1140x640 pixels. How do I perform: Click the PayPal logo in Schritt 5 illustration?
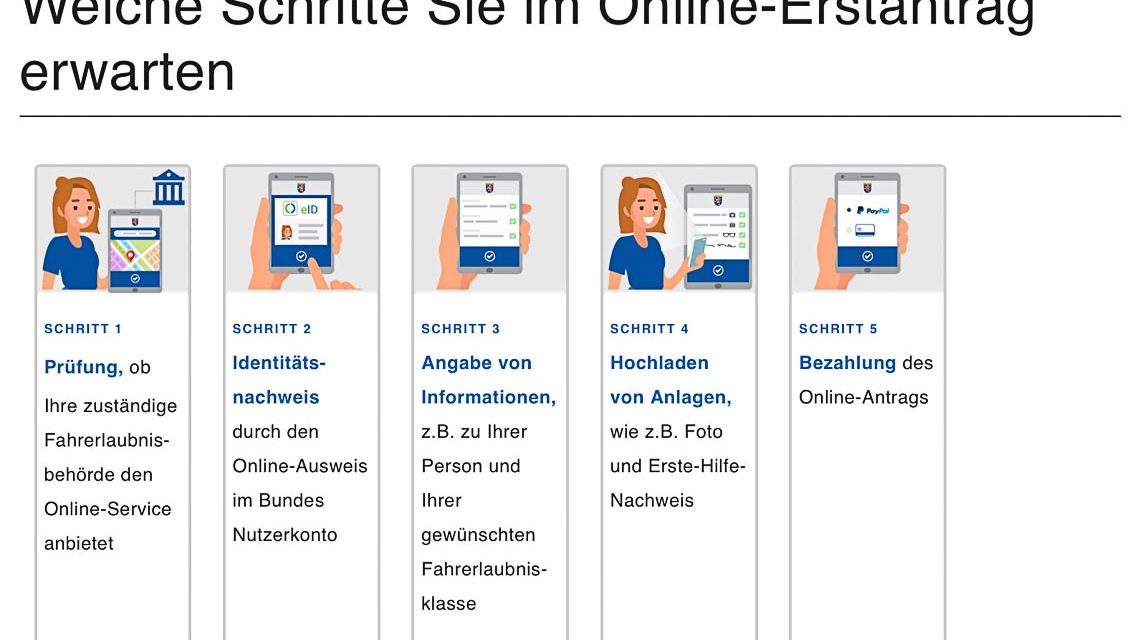tap(871, 211)
